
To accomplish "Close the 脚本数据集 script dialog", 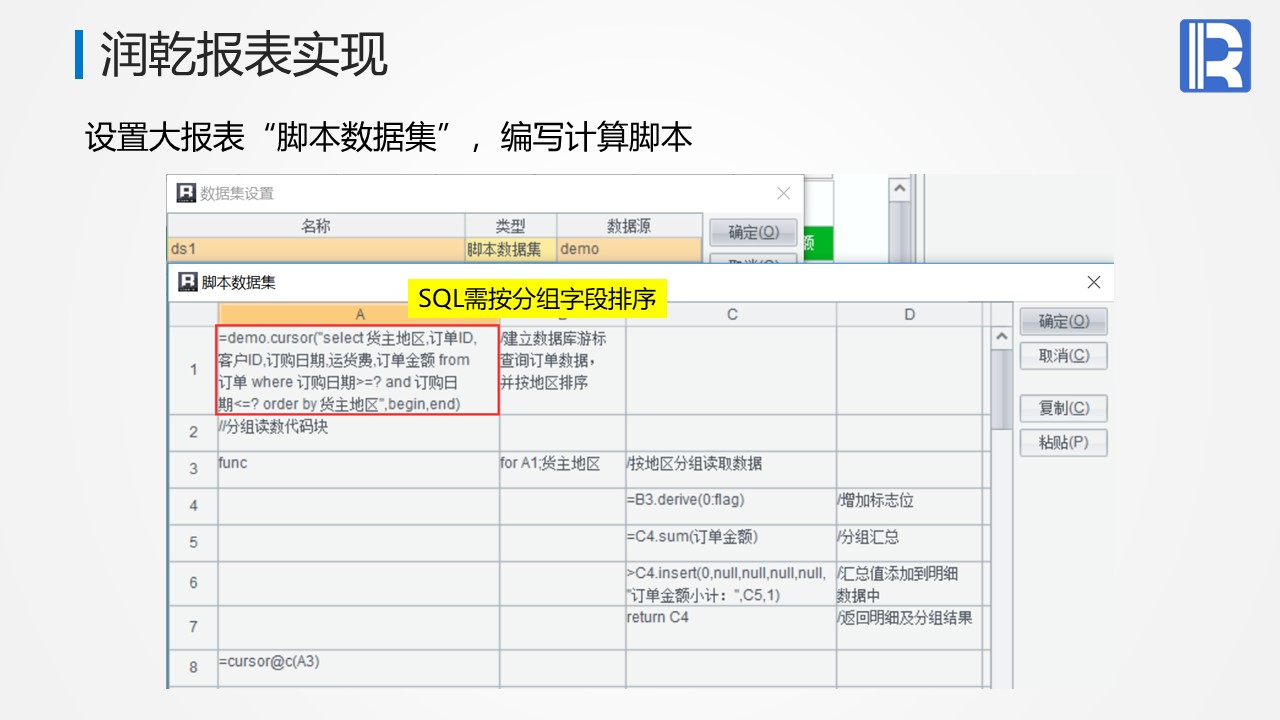I will (x=1094, y=282).
